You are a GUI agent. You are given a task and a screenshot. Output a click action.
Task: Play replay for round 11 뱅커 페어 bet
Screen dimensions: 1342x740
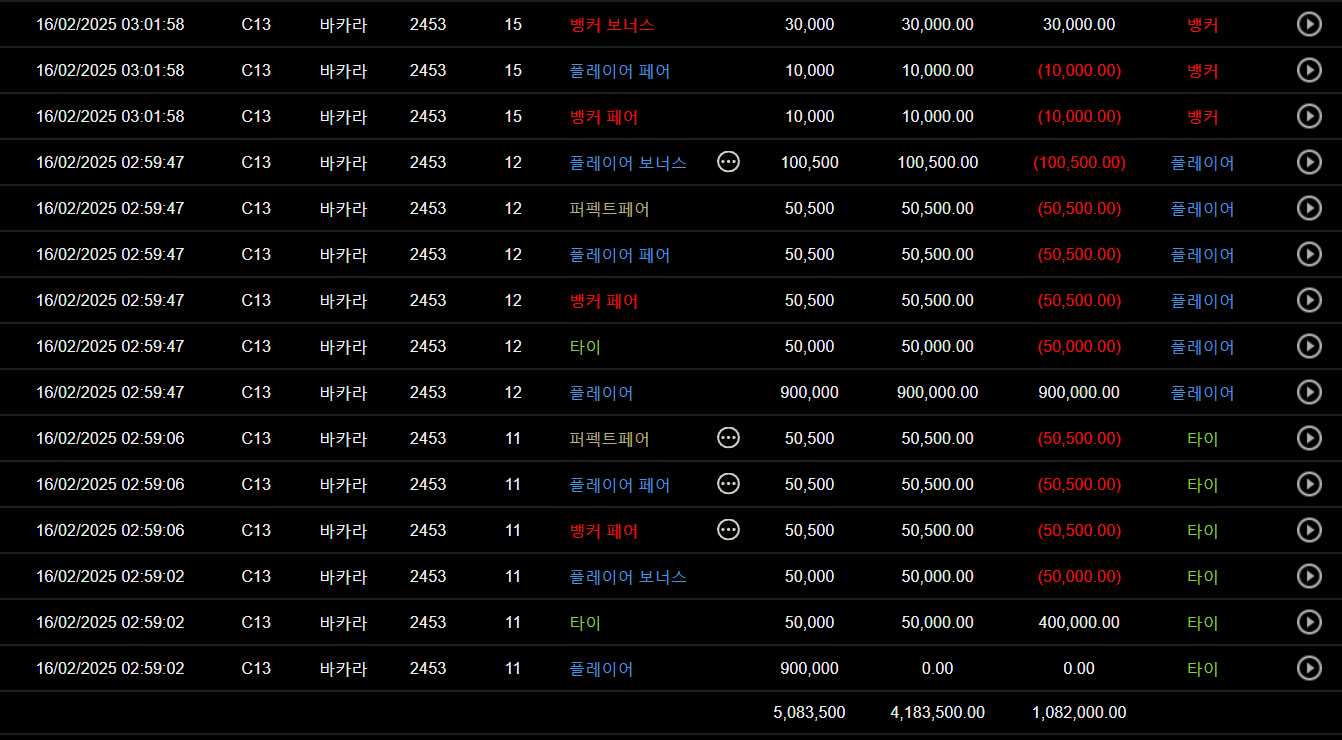[x=1309, y=530]
